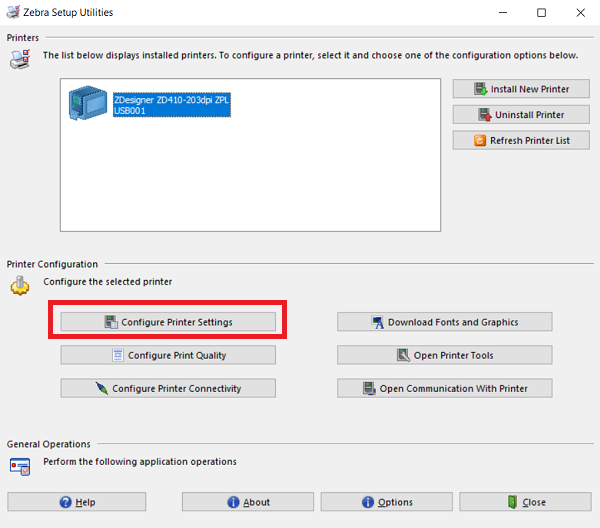Image resolution: width=600 pixels, height=528 pixels.
Task: Click Download Fonts and Graphics
Action: coord(444,322)
